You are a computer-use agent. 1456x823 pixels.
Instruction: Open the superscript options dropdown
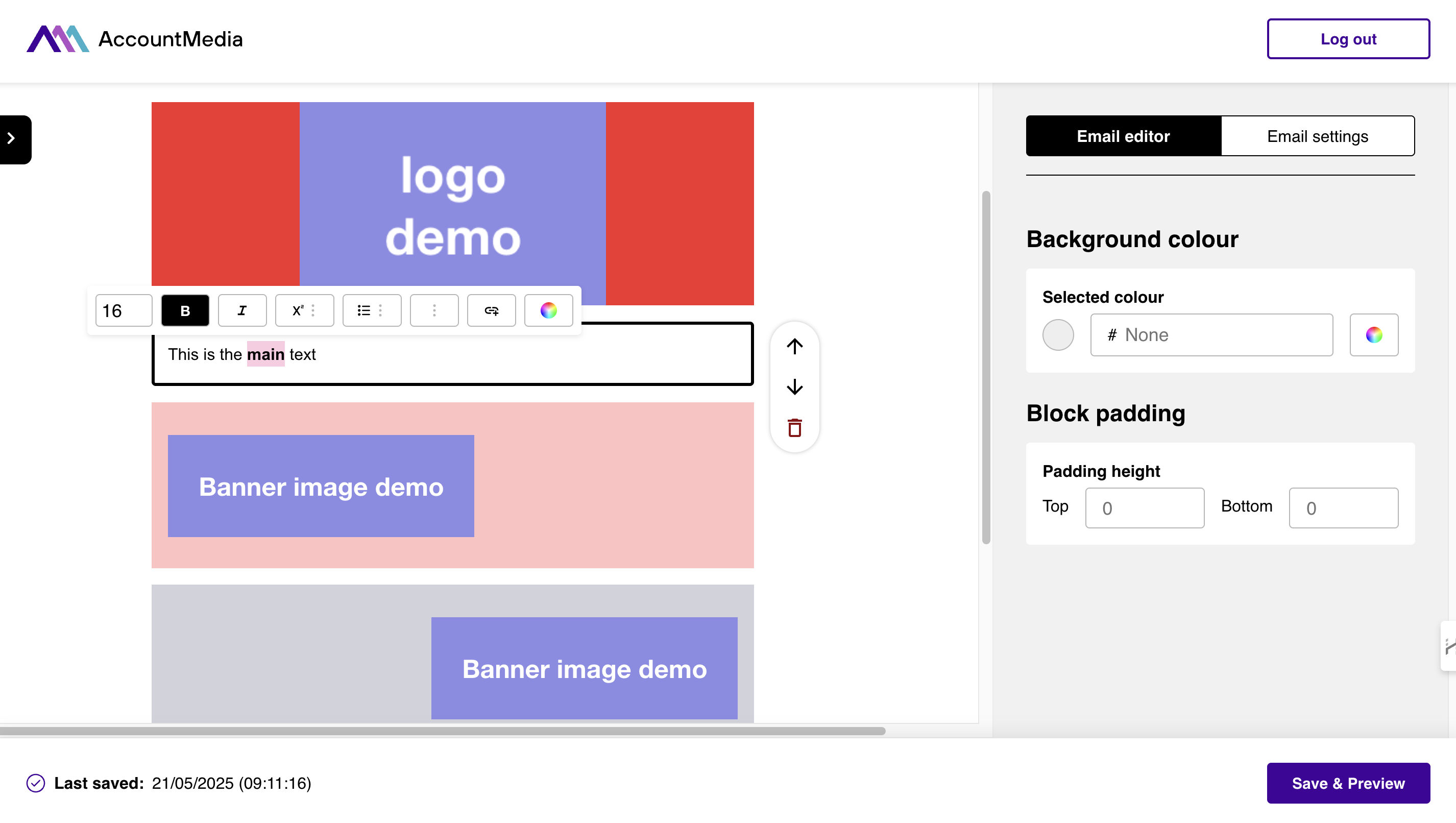pos(304,310)
